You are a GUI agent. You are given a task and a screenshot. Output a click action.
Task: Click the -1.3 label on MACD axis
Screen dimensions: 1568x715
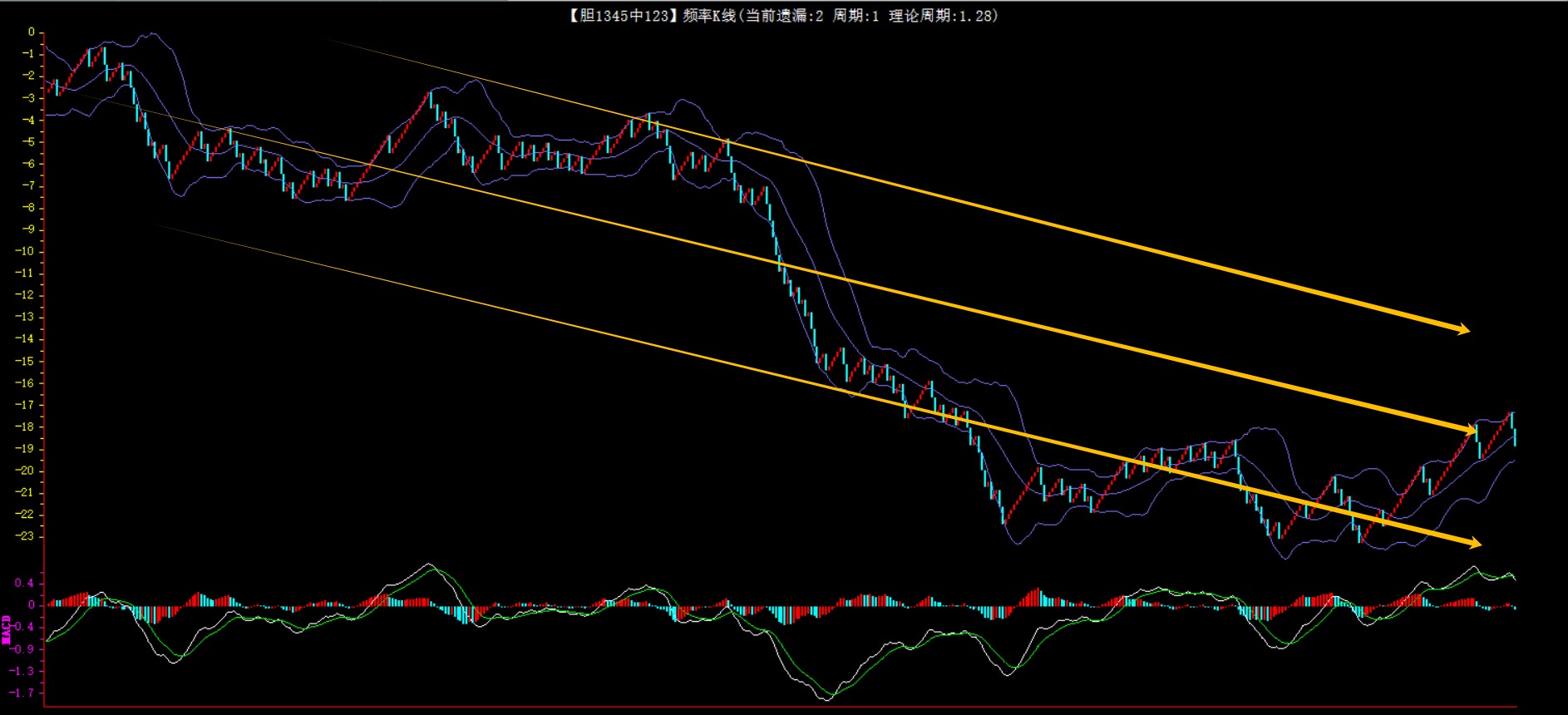coord(22,671)
